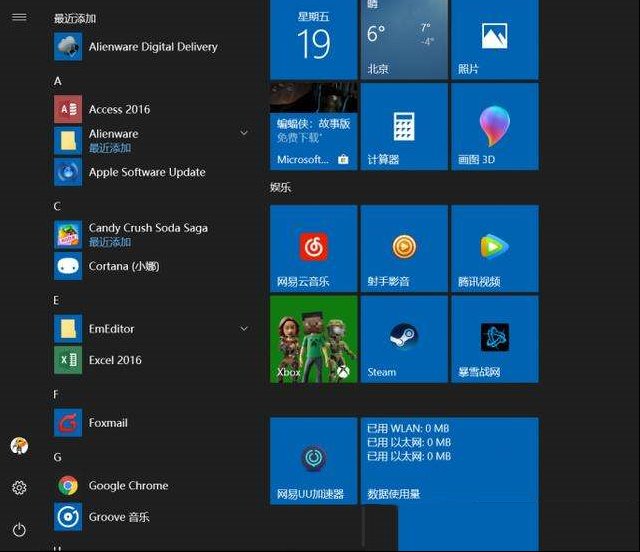The height and width of the screenshot is (552, 640).
Task: Click the Access 2016 label
Action: coord(120,109)
